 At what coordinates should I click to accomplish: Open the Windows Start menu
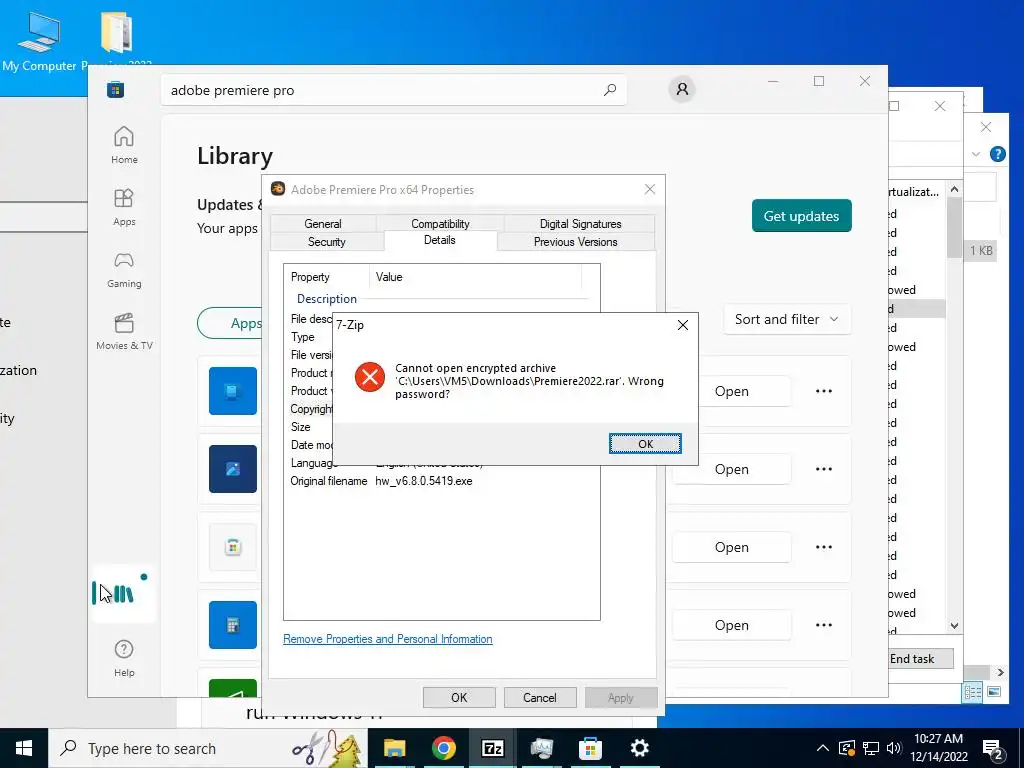tap(24, 748)
